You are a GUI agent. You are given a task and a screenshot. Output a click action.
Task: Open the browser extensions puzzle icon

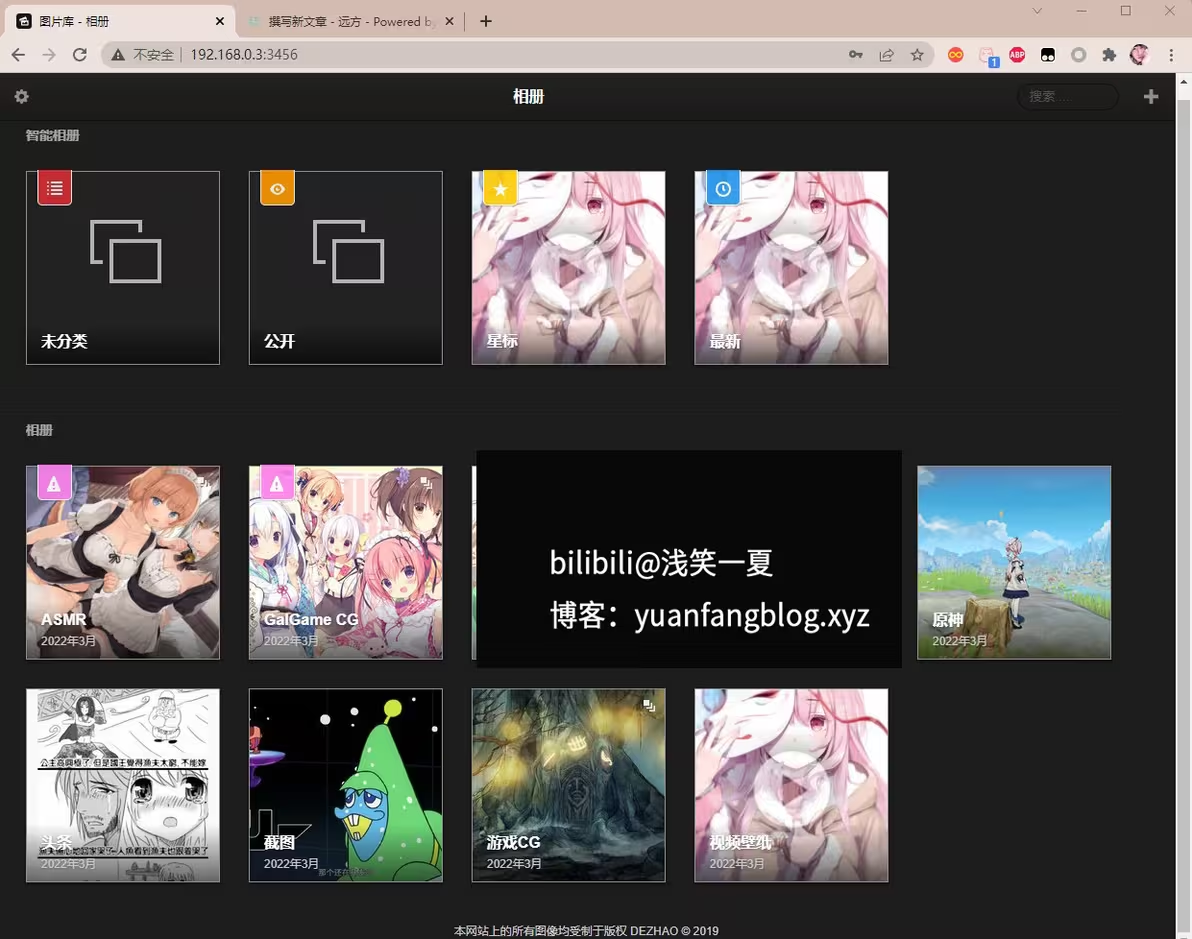1109,55
